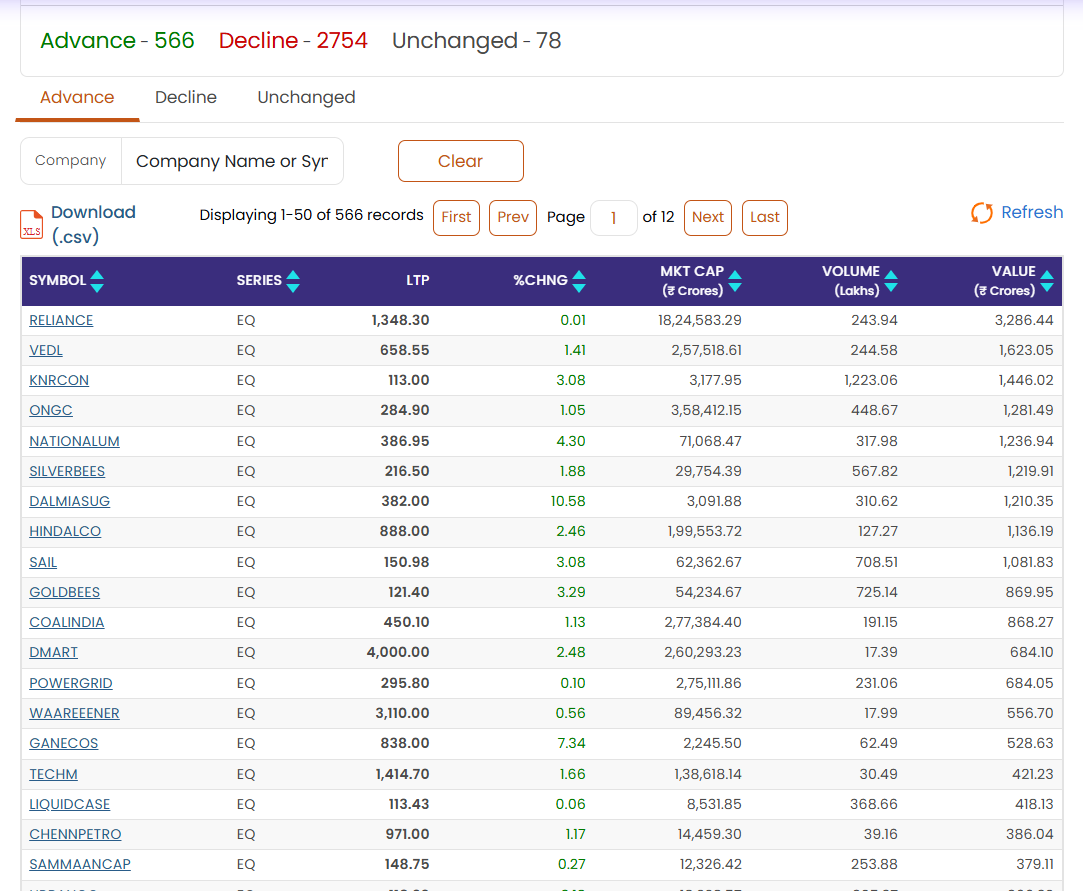Open the Company search type dropdown

pos(70,160)
